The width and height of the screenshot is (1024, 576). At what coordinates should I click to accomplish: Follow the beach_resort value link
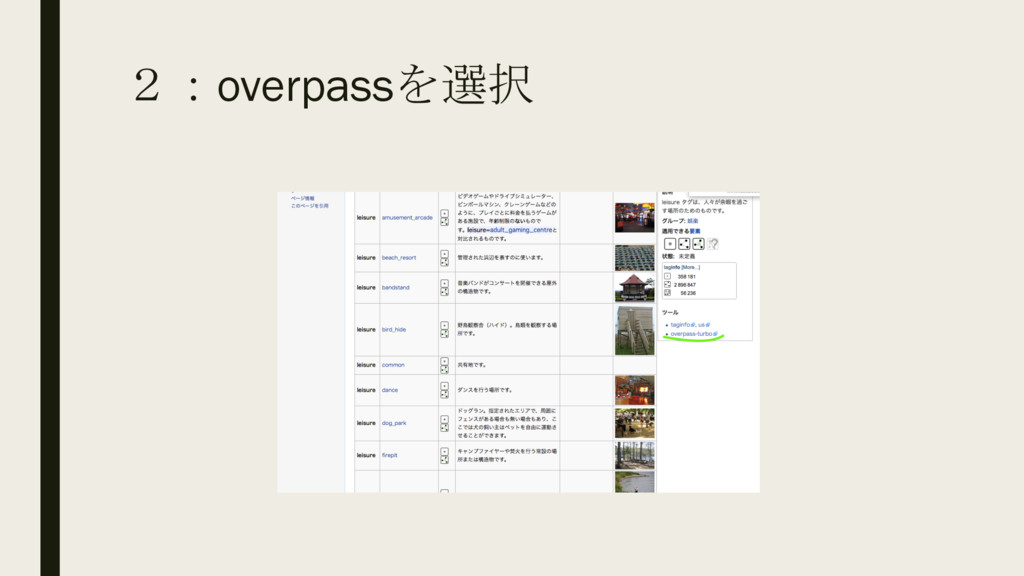coord(398,258)
